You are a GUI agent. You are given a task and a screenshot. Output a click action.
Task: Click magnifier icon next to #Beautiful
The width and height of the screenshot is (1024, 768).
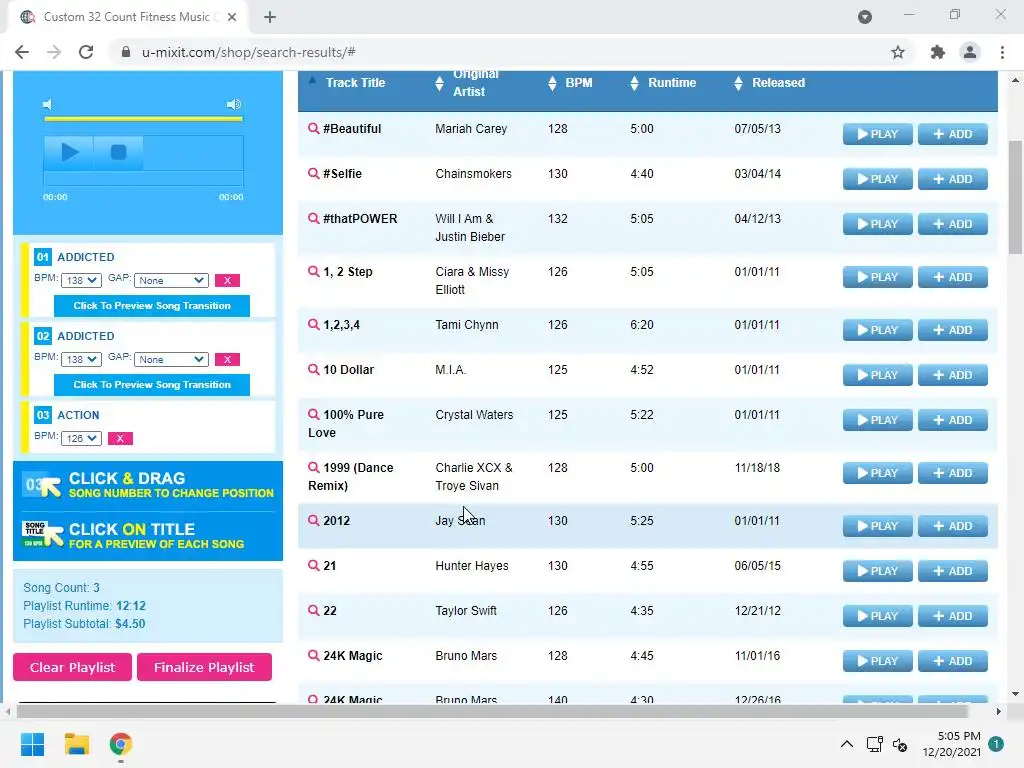coord(313,129)
